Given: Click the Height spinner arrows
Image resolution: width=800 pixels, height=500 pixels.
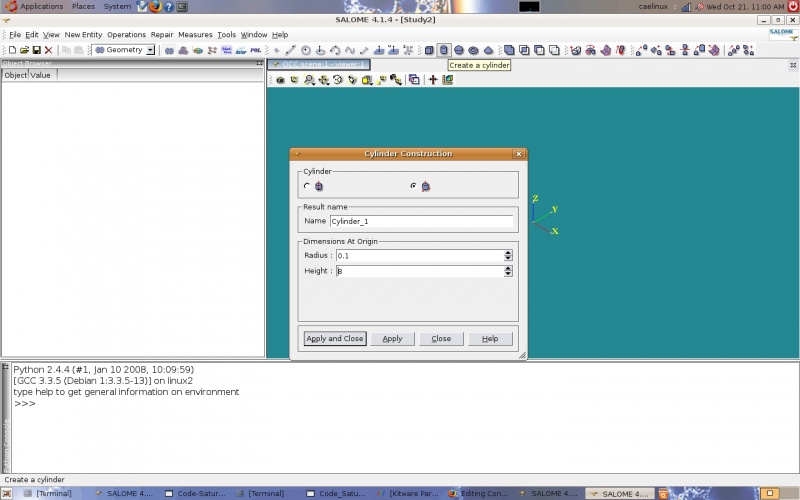Looking at the screenshot, I should (x=508, y=271).
